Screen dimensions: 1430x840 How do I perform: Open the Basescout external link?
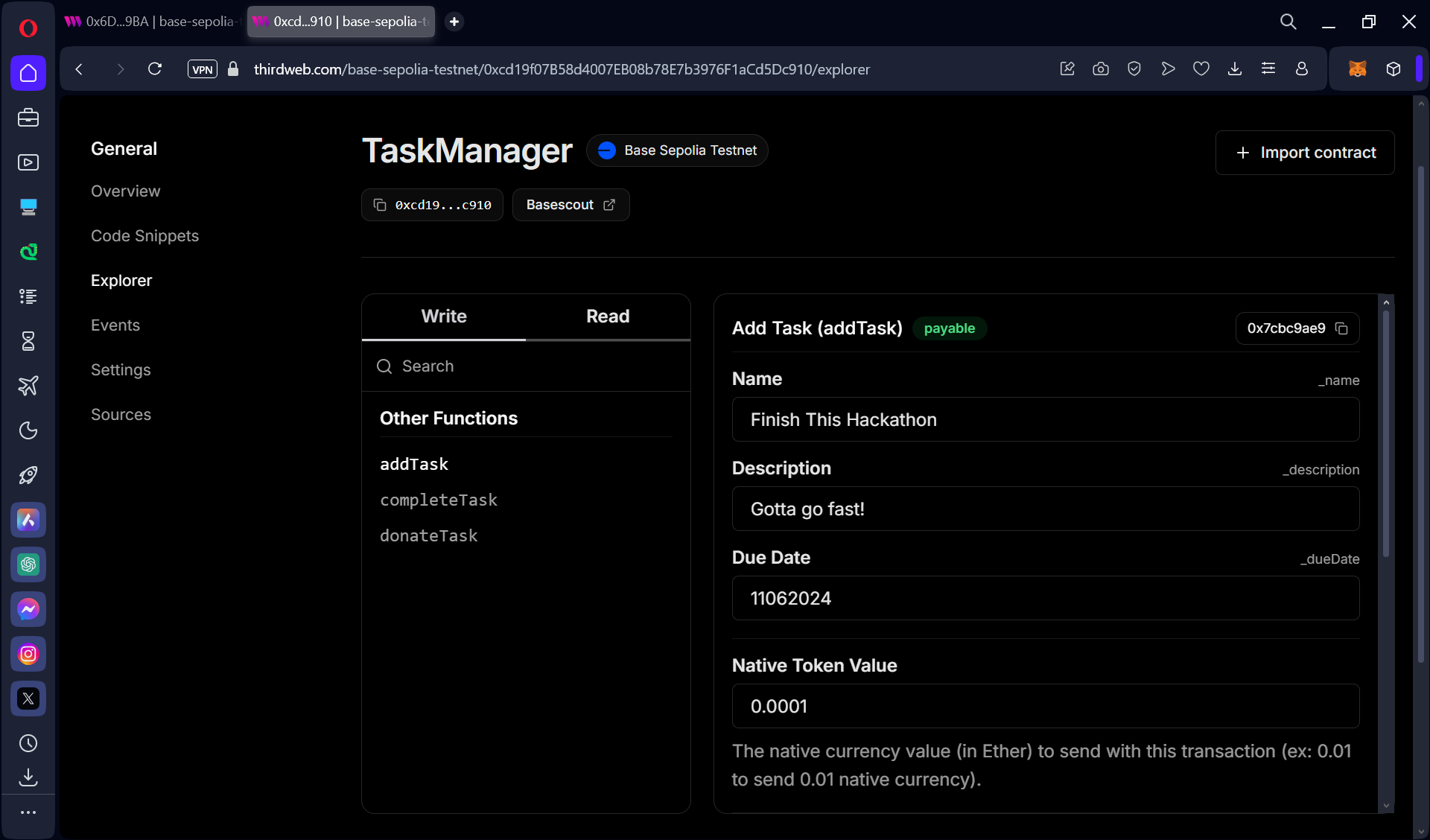[571, 205]
